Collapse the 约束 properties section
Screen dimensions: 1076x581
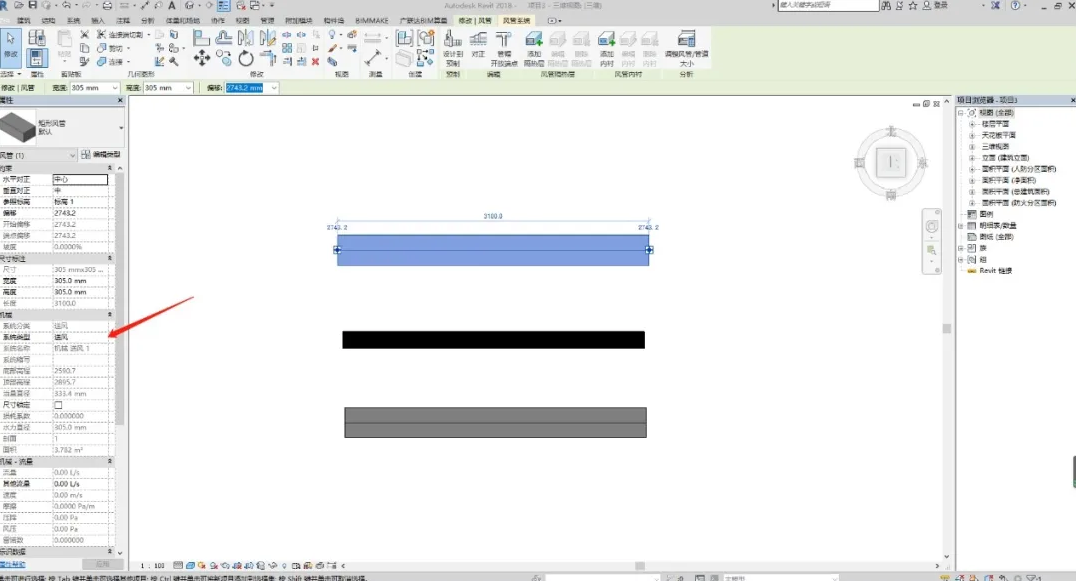109,168
